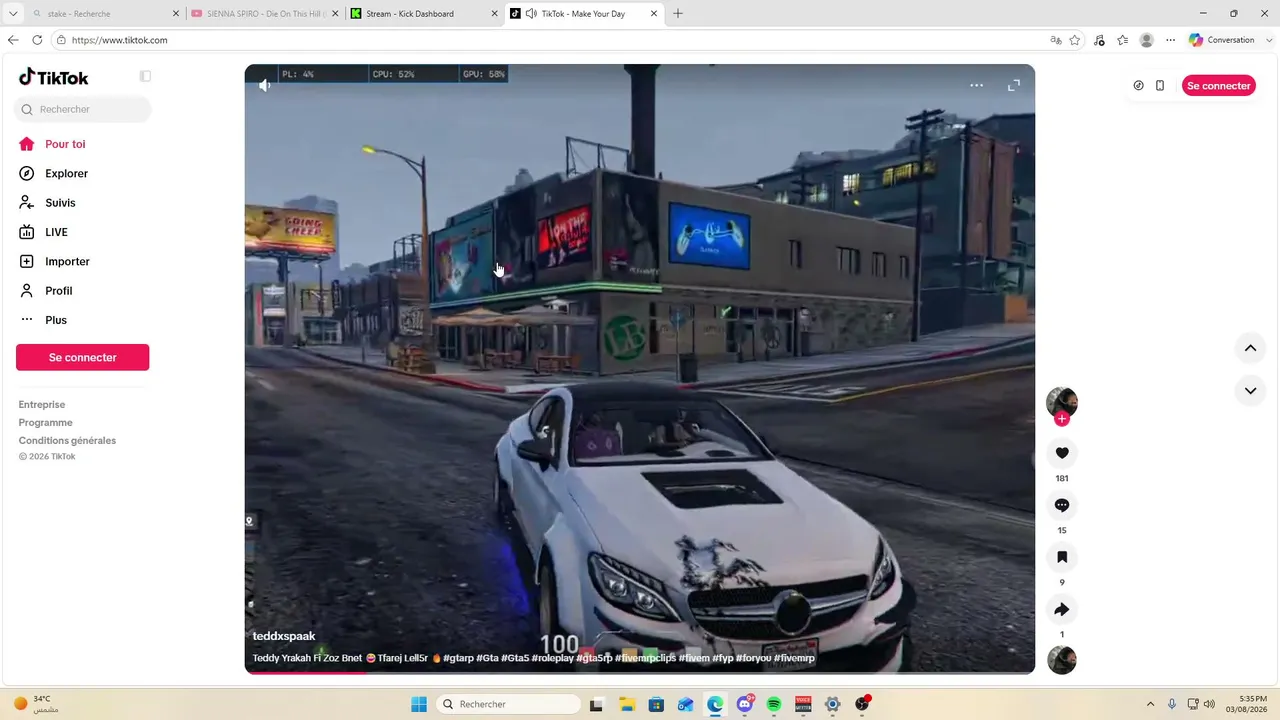
Task: Click the #gtarp hashtag
Action: pos(458,658)
